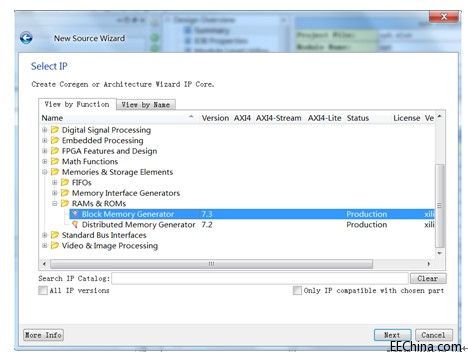Expand FPGA Features and Design node
The width and height of the screenshot is (468, 360).
coord(45,151)
